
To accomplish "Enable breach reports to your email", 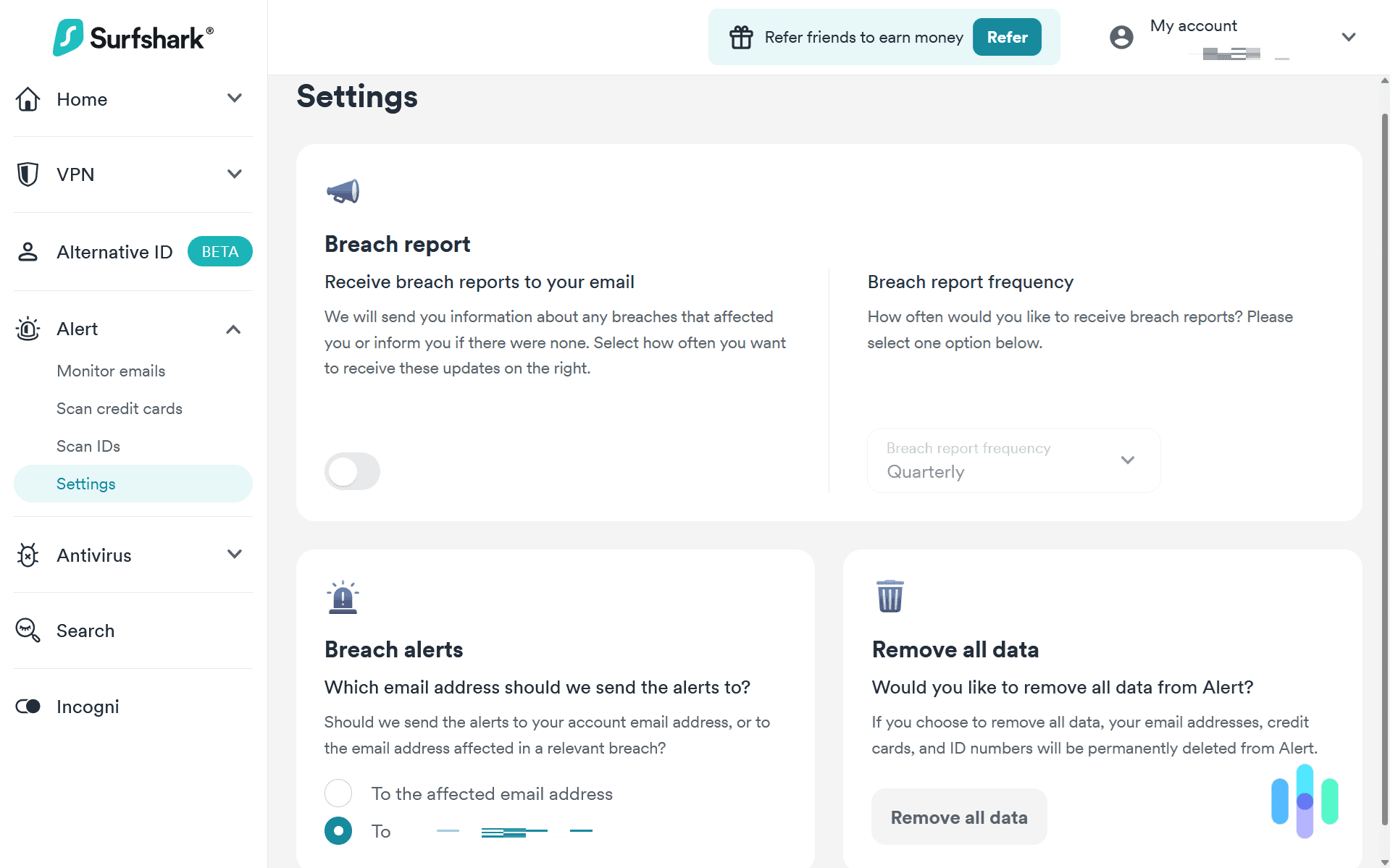I will [352, 471].
